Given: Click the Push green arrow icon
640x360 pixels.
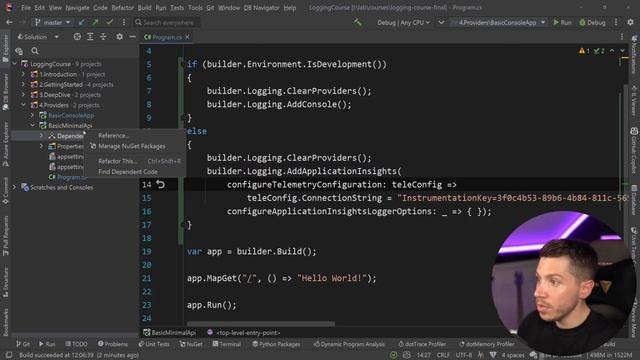Looking at the screenshot, I should pos(96,22).
